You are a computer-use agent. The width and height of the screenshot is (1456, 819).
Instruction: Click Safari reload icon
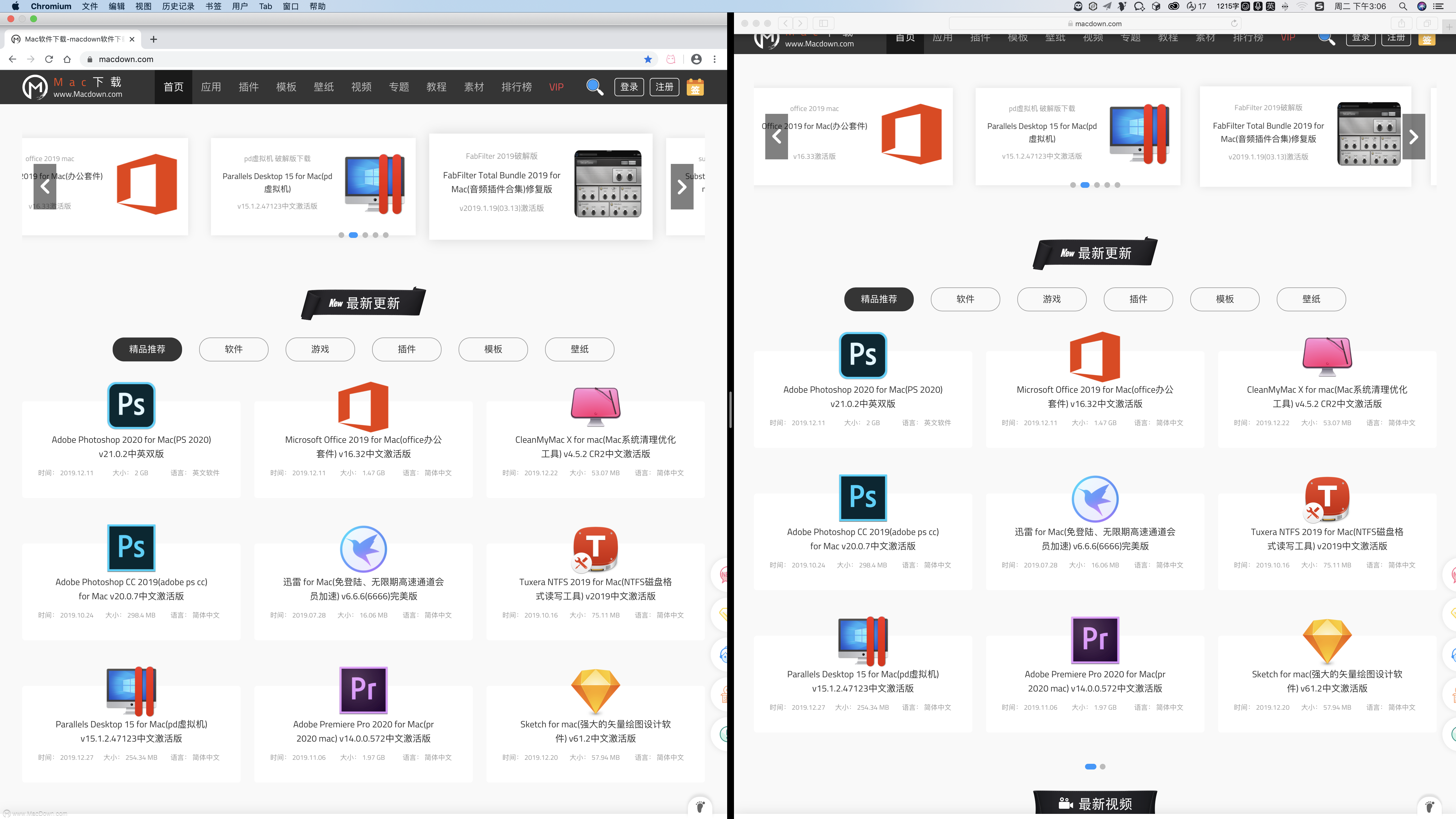click(1234, 23)
